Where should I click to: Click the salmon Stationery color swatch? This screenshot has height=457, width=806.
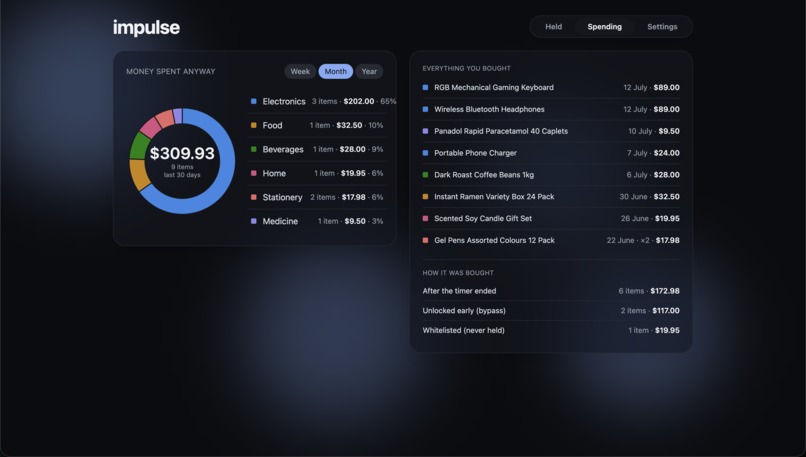(x=253, y=197)
